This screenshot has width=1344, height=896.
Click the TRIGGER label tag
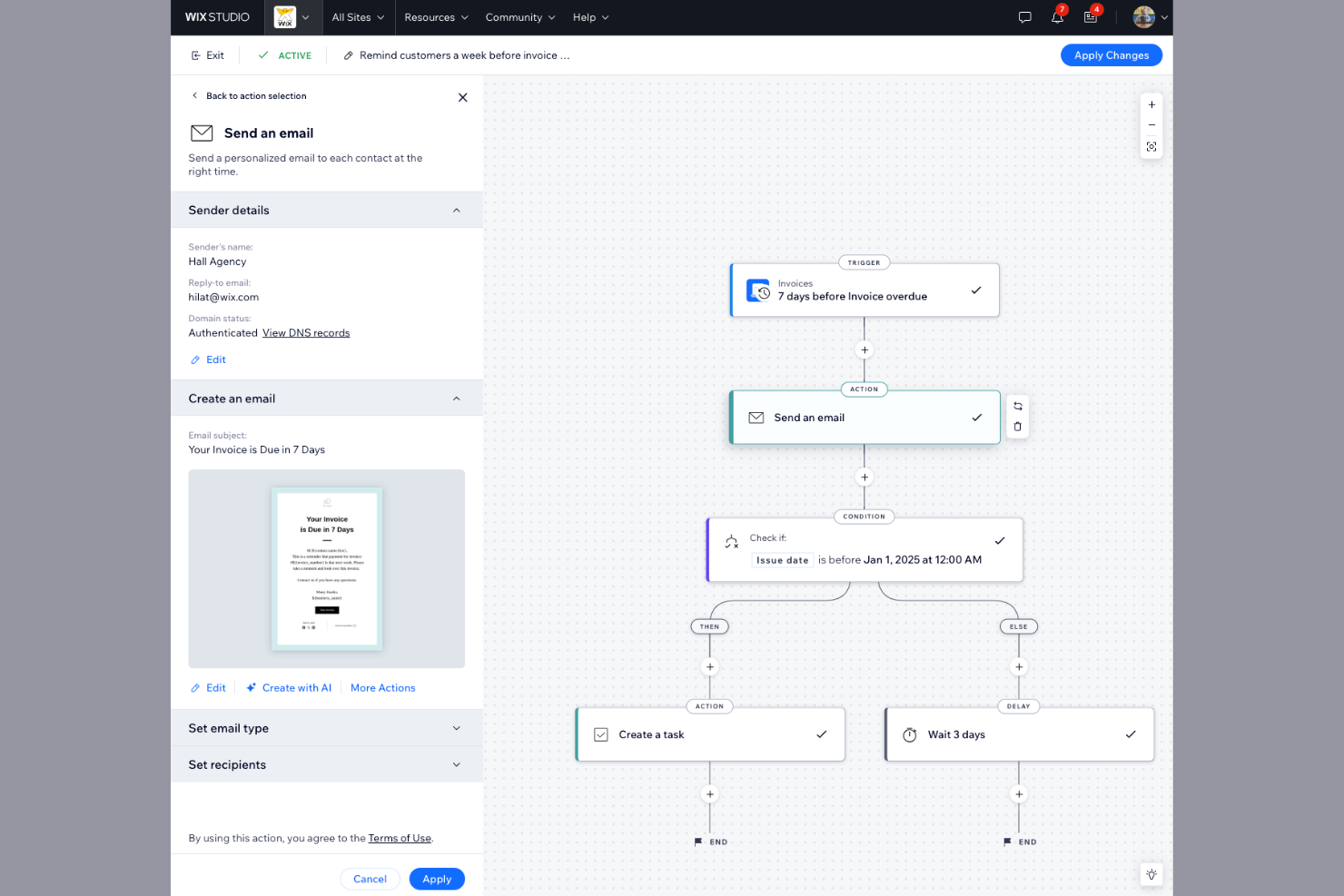[865, 262]
